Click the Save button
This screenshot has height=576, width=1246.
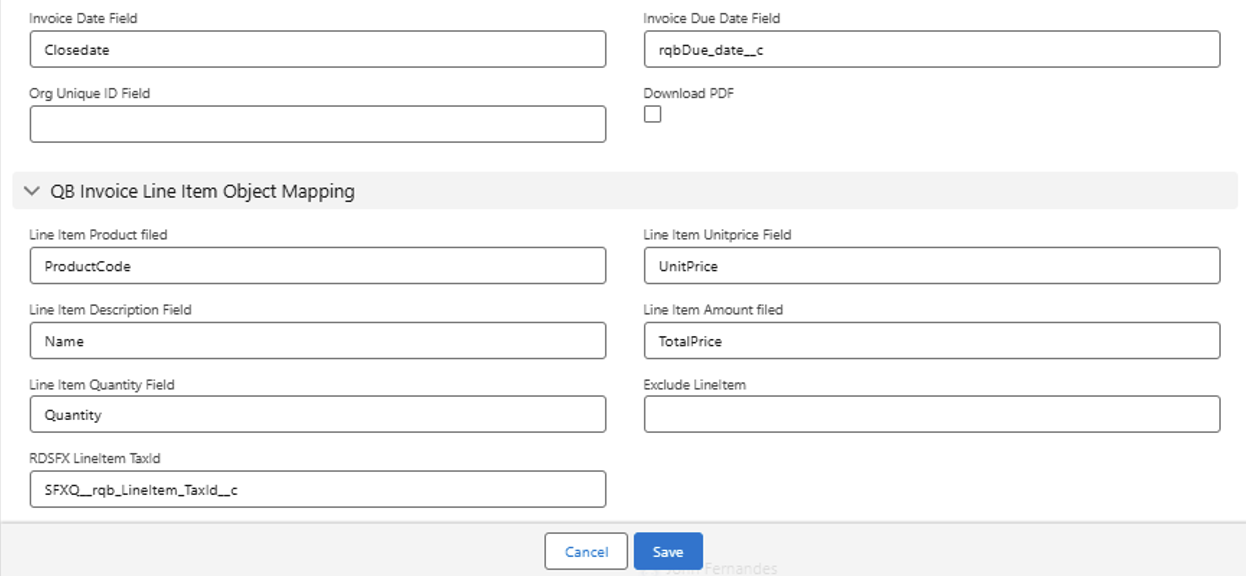pos(668,552)
